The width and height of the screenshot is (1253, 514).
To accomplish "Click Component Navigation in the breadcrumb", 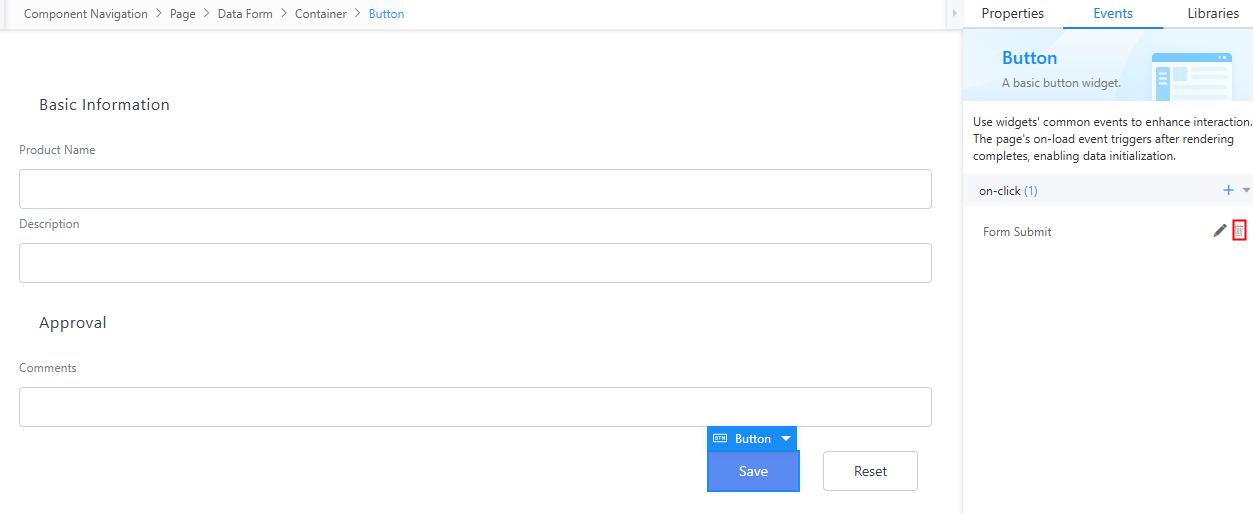I will [x=86, y=14].
